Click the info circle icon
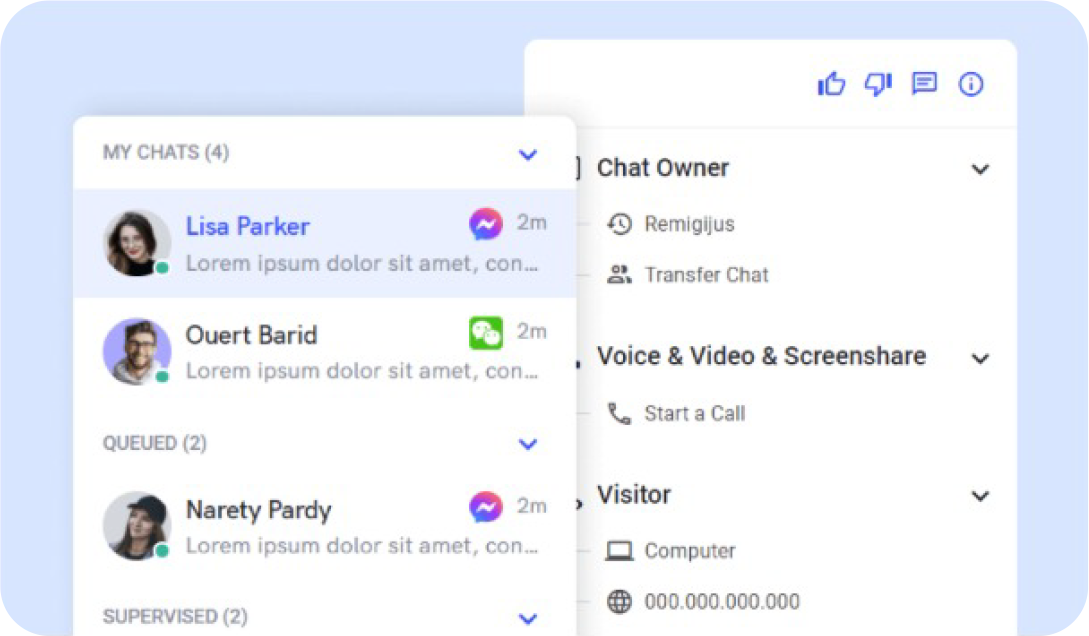The height and width of the screenshot is (636, 1089). point(971,84)
